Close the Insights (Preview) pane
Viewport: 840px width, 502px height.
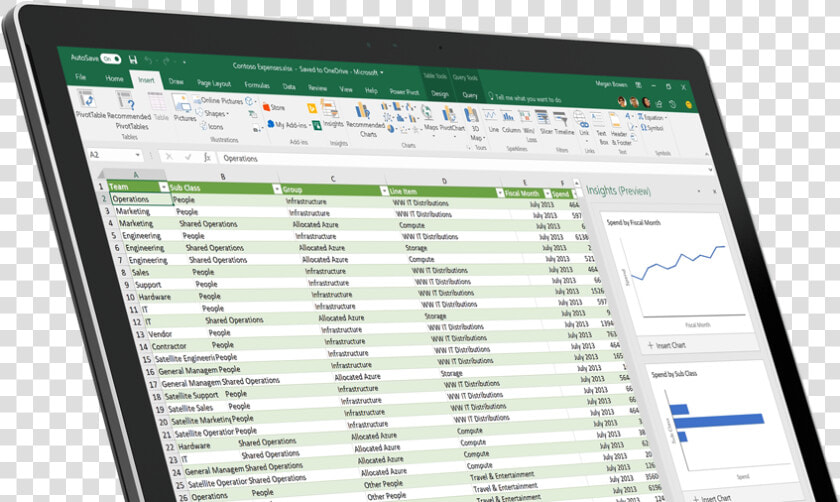pos(714,191)
